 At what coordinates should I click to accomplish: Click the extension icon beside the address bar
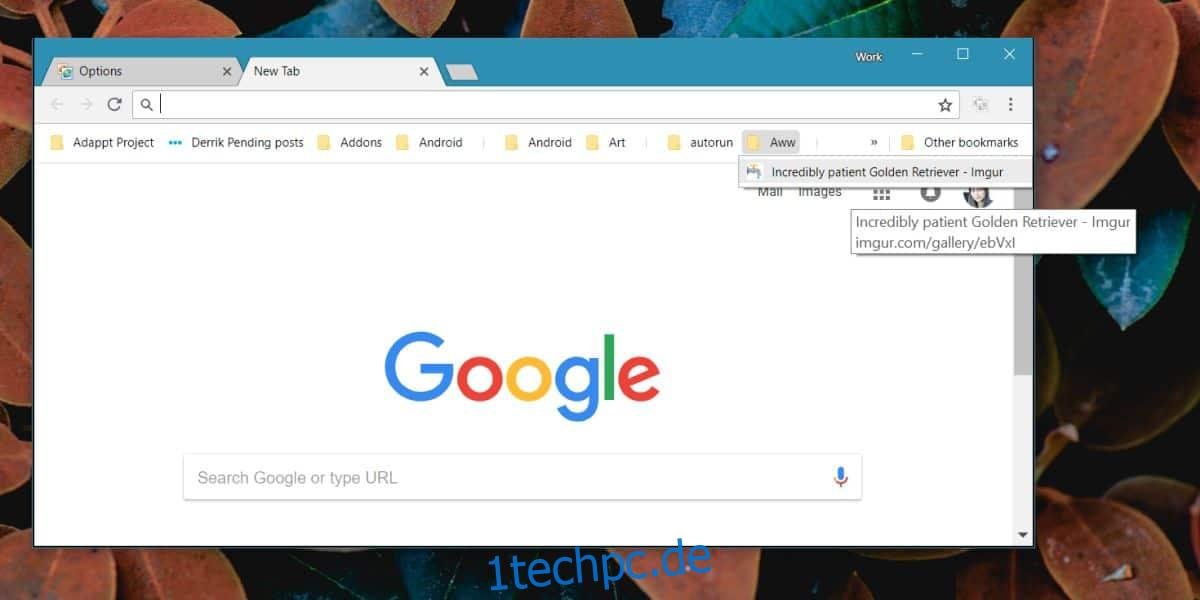(x=980, y=104)
